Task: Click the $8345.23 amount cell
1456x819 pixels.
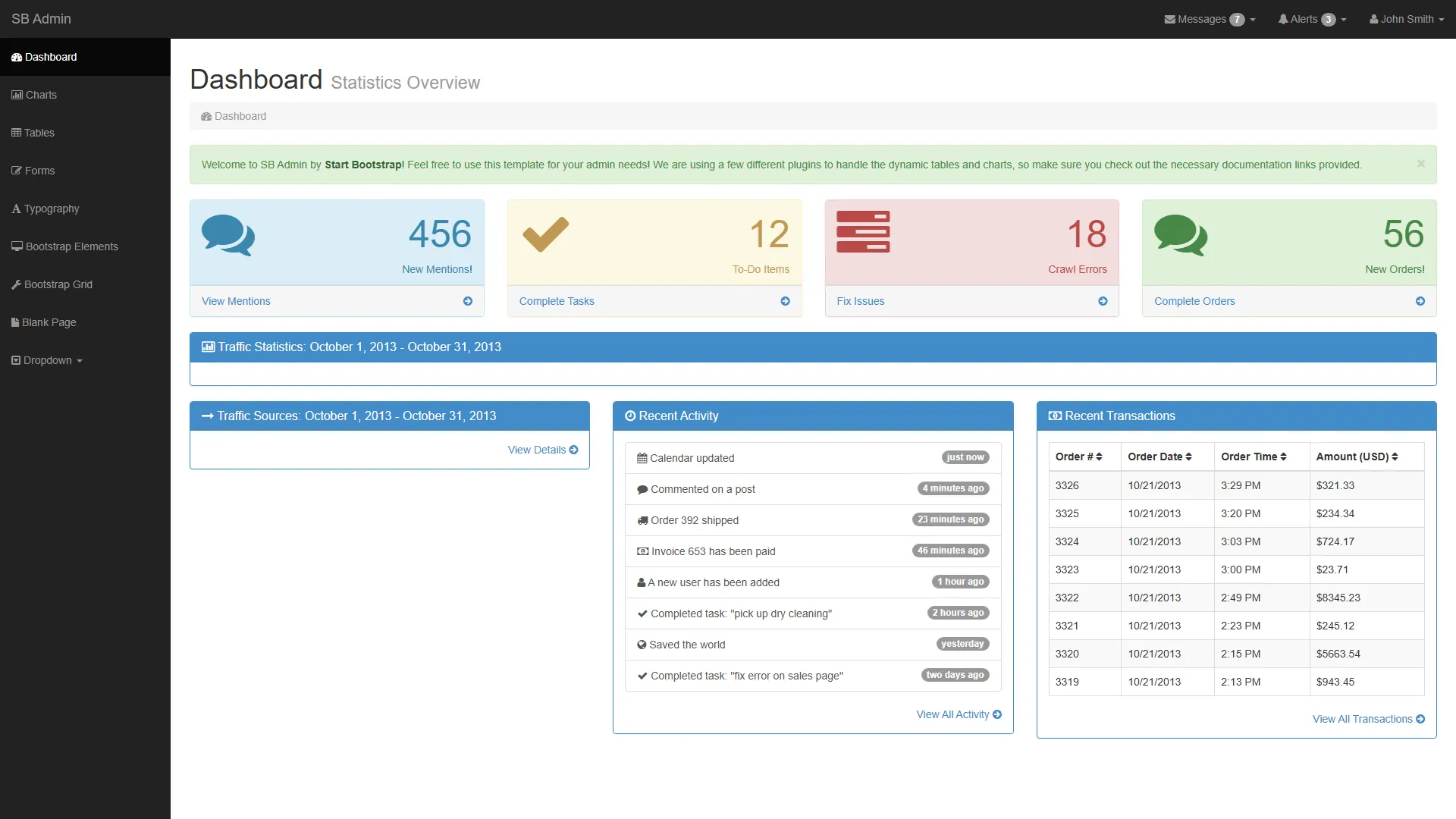Action: click(x=1367, y=598)
